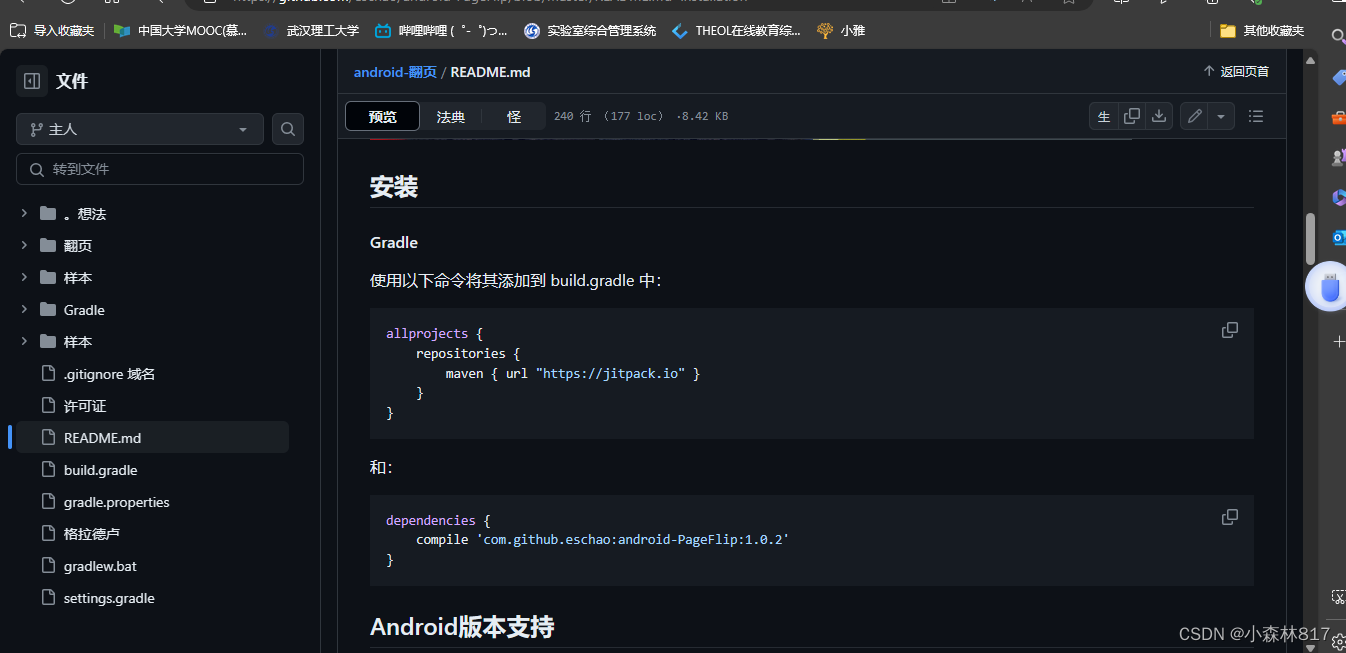1346x653 pixels.
Task: Click the android-翻页 repository link
Action: coord(394,71)
